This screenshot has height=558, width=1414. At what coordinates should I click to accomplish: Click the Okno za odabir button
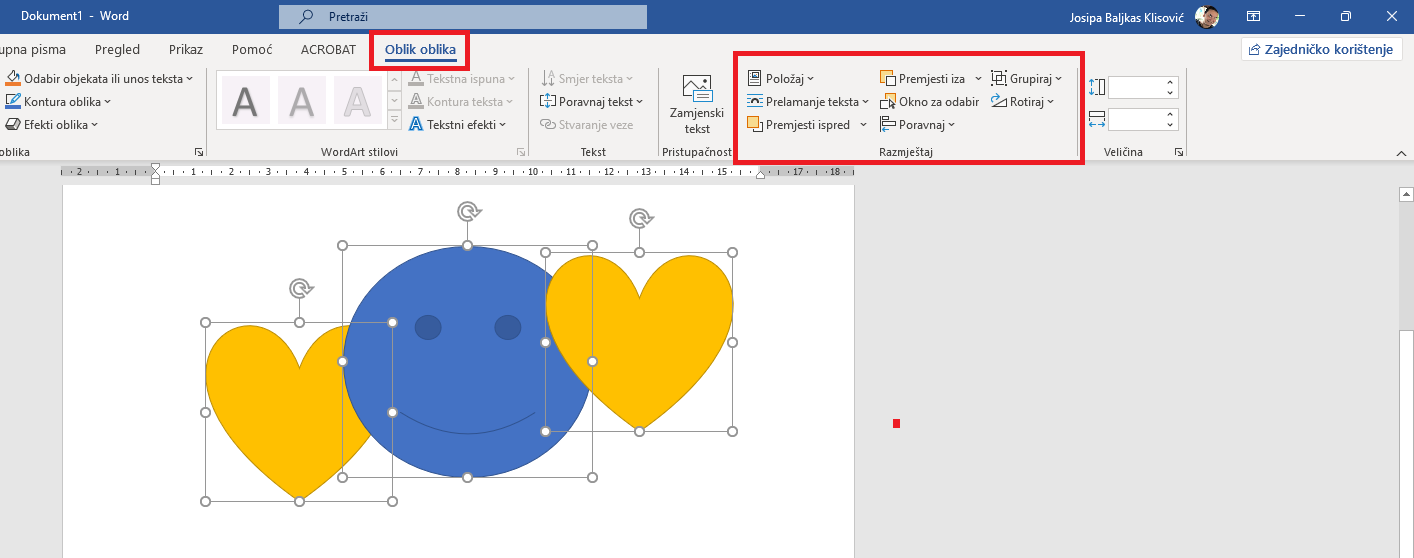[x=930, y=102]
